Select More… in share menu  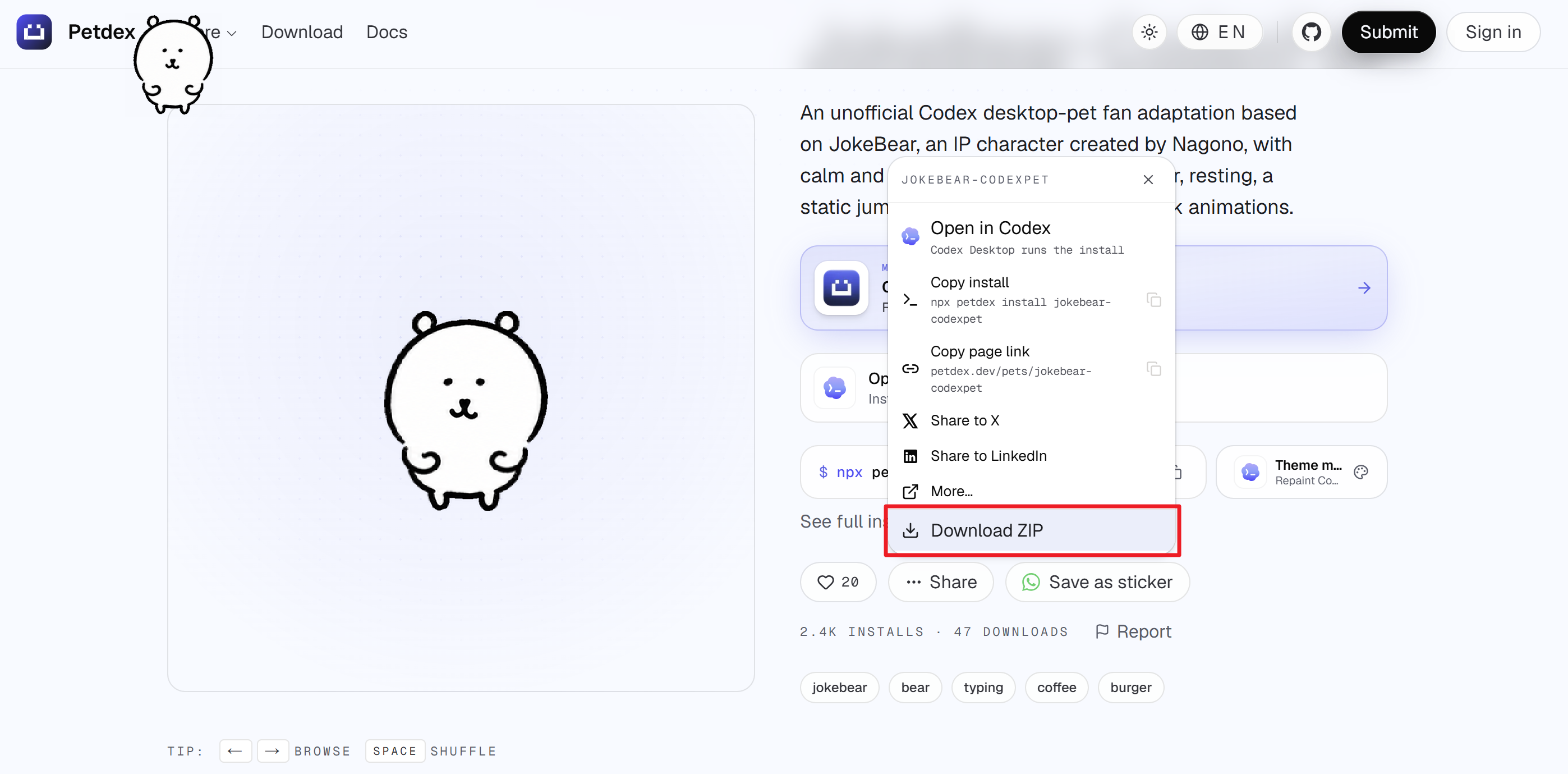click(x=1031, y=491)
